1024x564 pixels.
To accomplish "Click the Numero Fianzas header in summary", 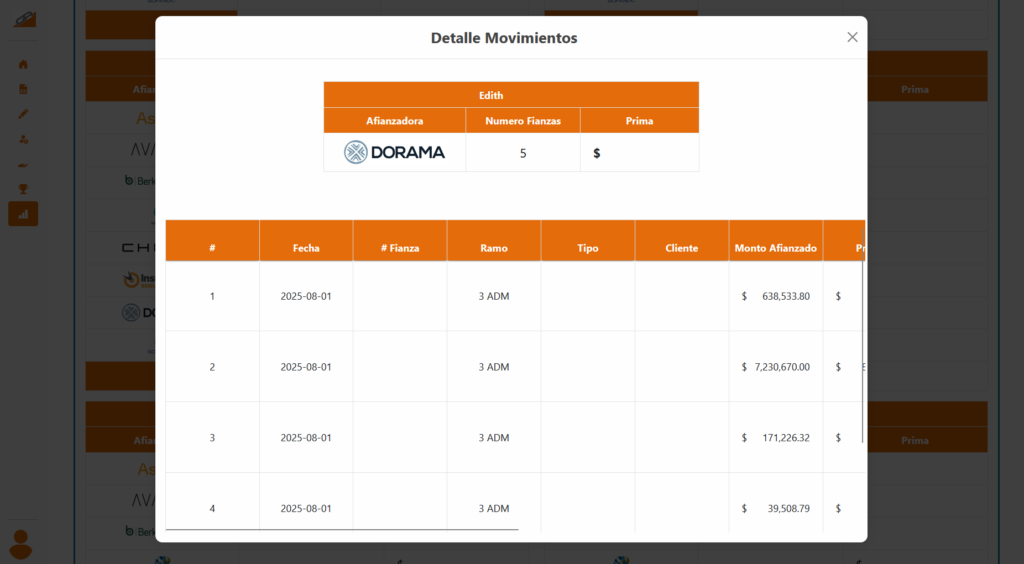I will pyautogui.click(x=523, y=121).
